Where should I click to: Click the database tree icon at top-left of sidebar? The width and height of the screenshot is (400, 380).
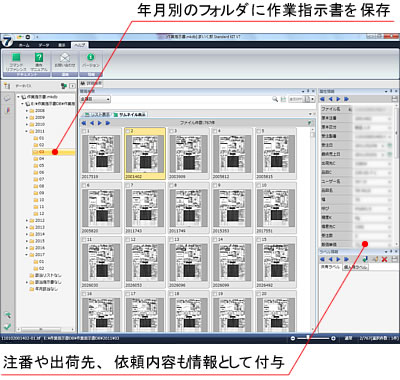[7, 86]
